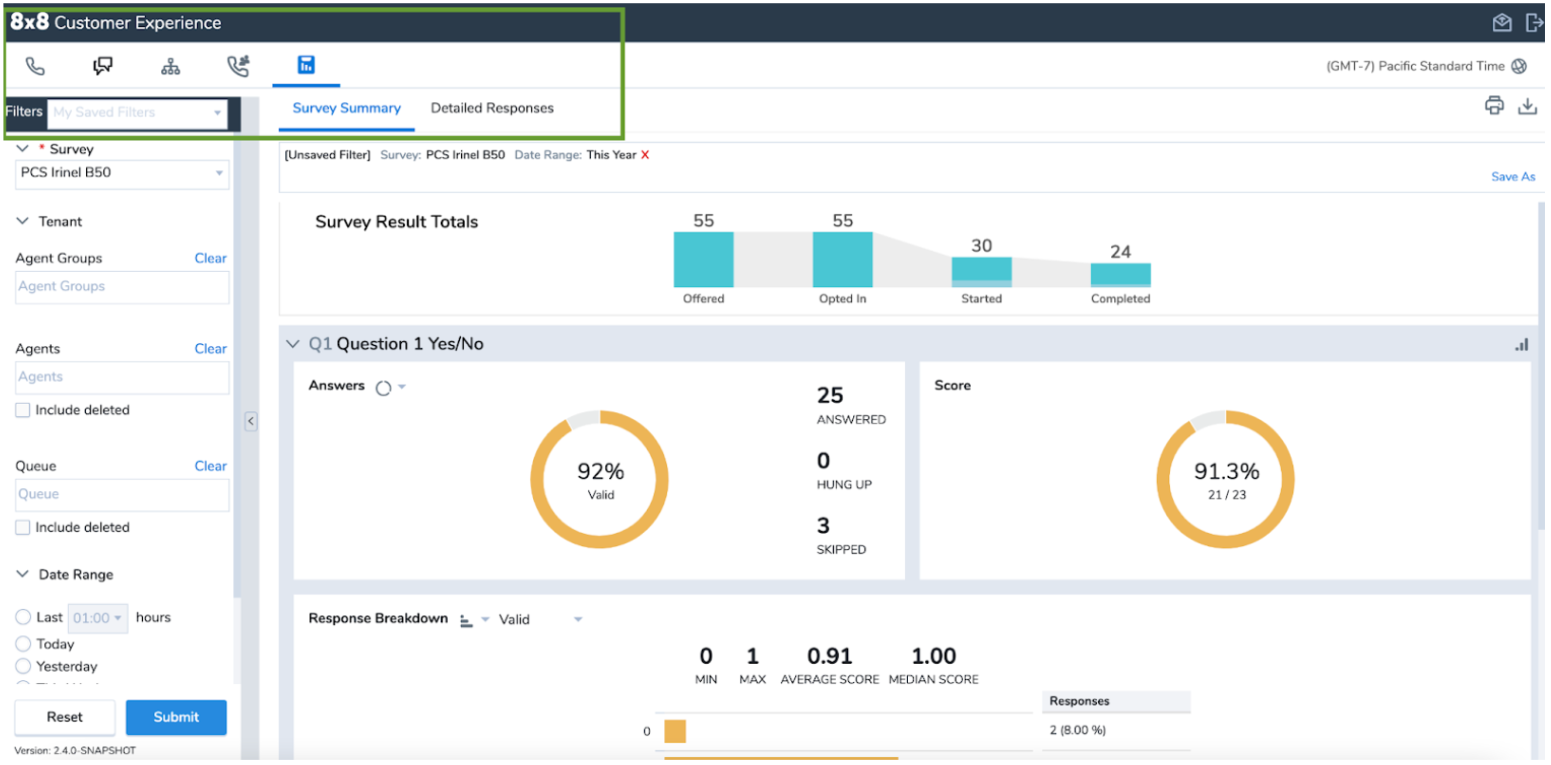
Task: Select the Last hours radio option
Action: point(23,617)
